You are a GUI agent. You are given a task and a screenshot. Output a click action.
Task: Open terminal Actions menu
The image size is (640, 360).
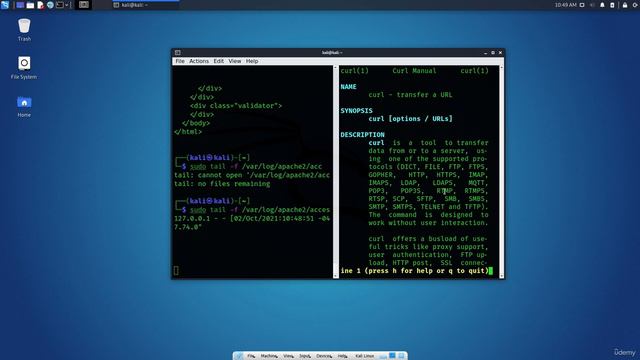[x=199, y=61]
